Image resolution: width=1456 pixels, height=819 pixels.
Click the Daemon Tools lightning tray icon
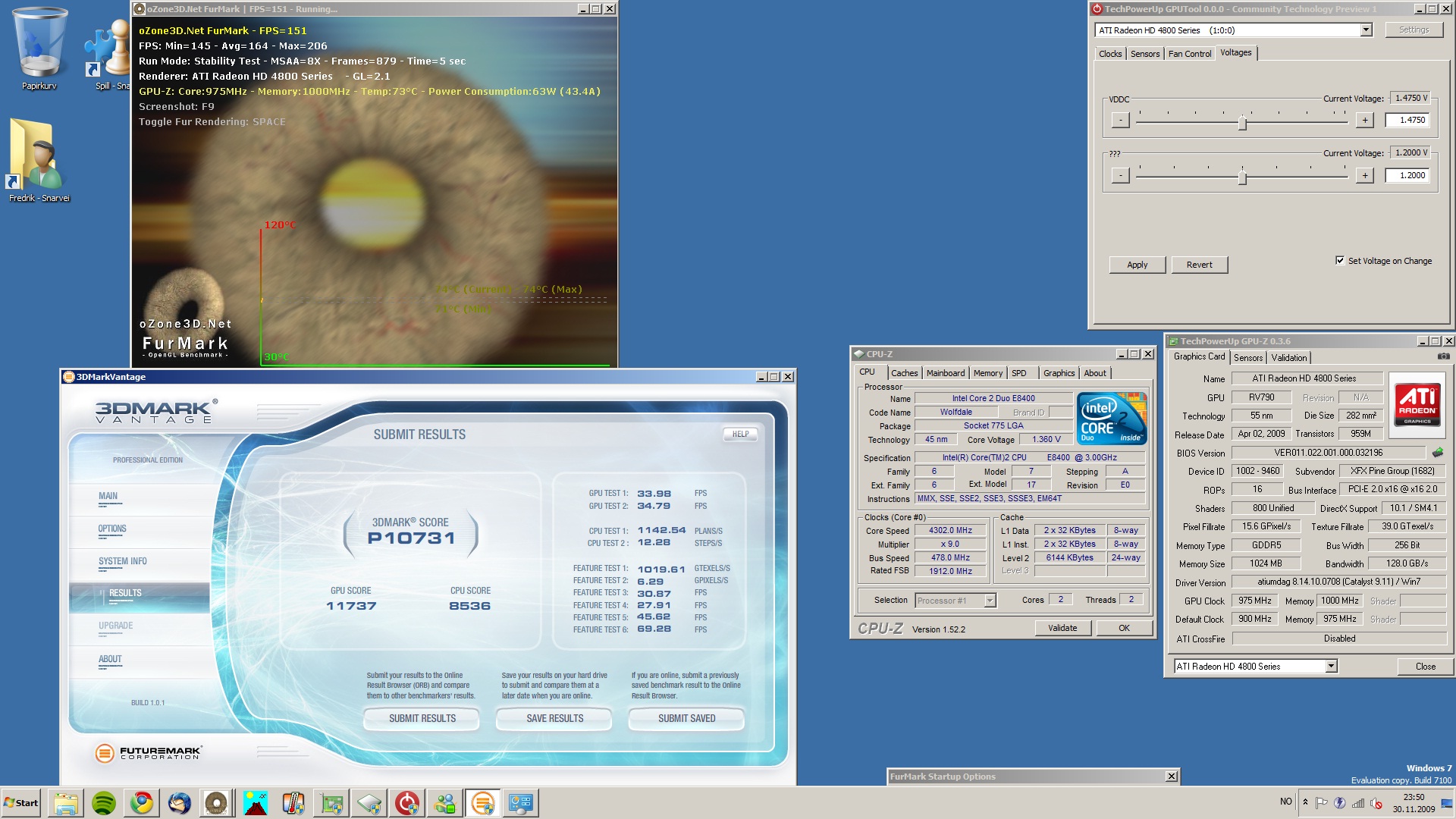point(1339,802)
